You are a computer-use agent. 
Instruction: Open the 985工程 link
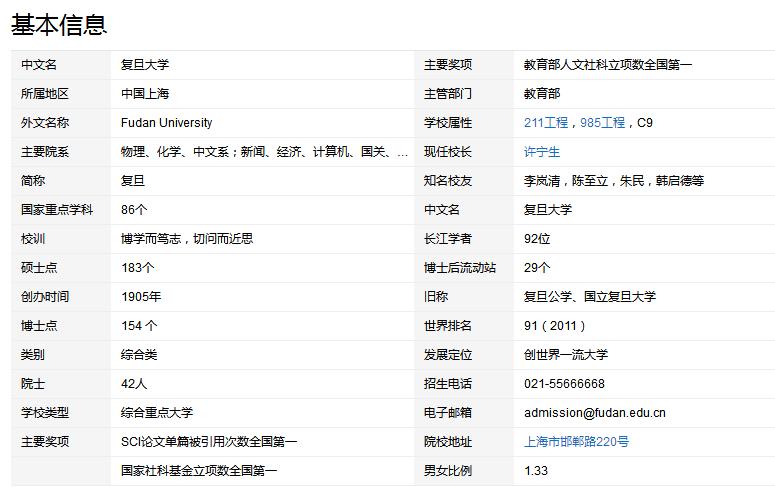click(602, 123)
